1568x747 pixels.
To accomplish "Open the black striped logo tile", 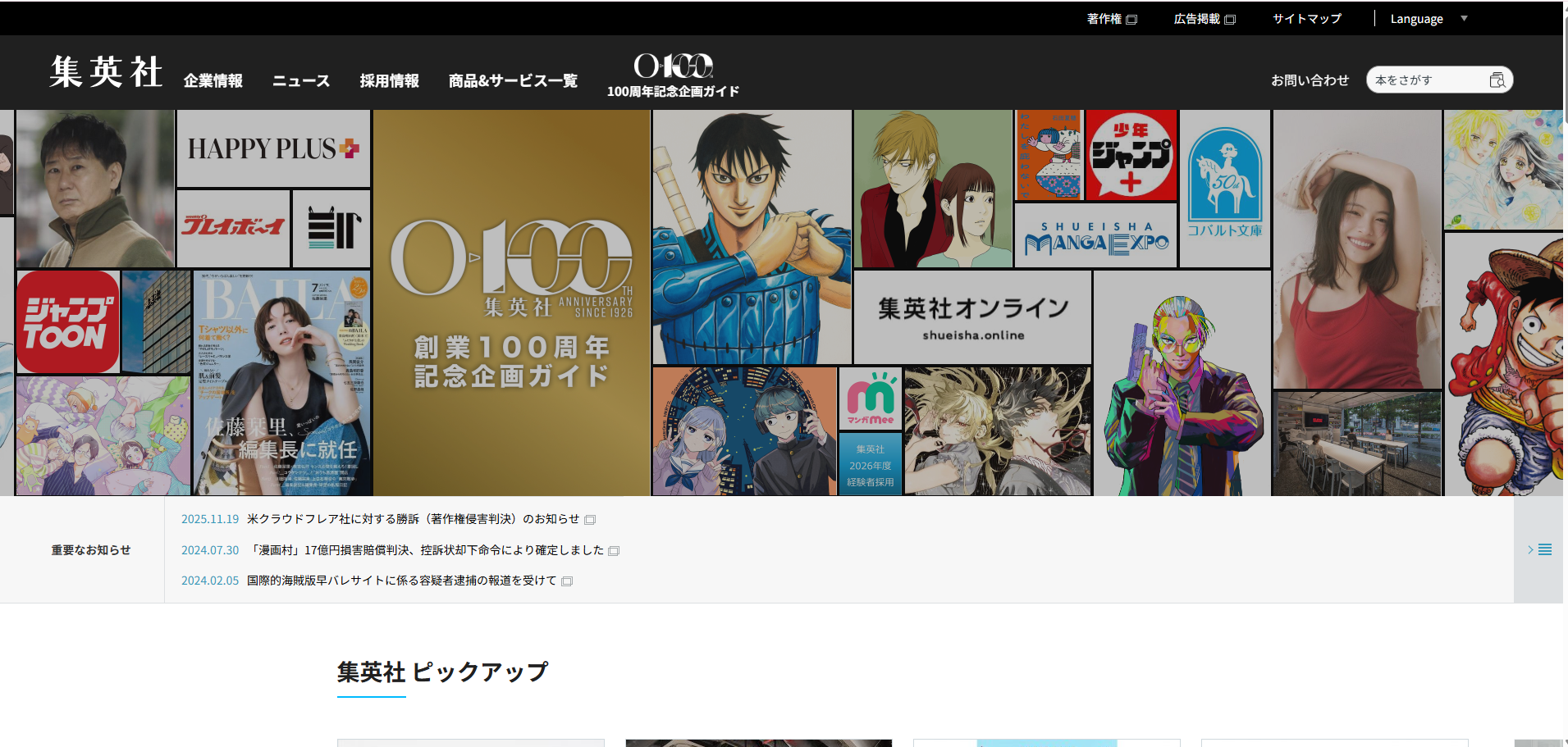I will click(332, 229).
